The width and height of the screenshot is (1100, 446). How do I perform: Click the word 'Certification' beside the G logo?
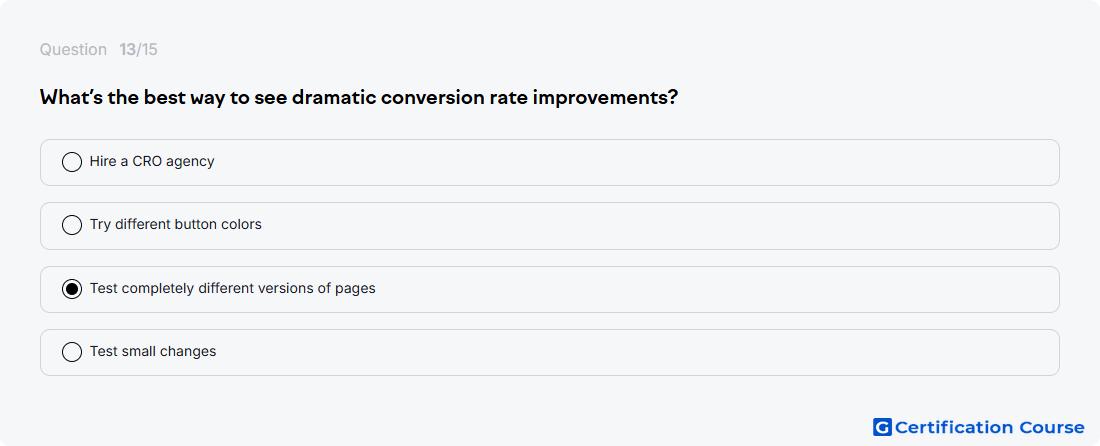point(954,428)
